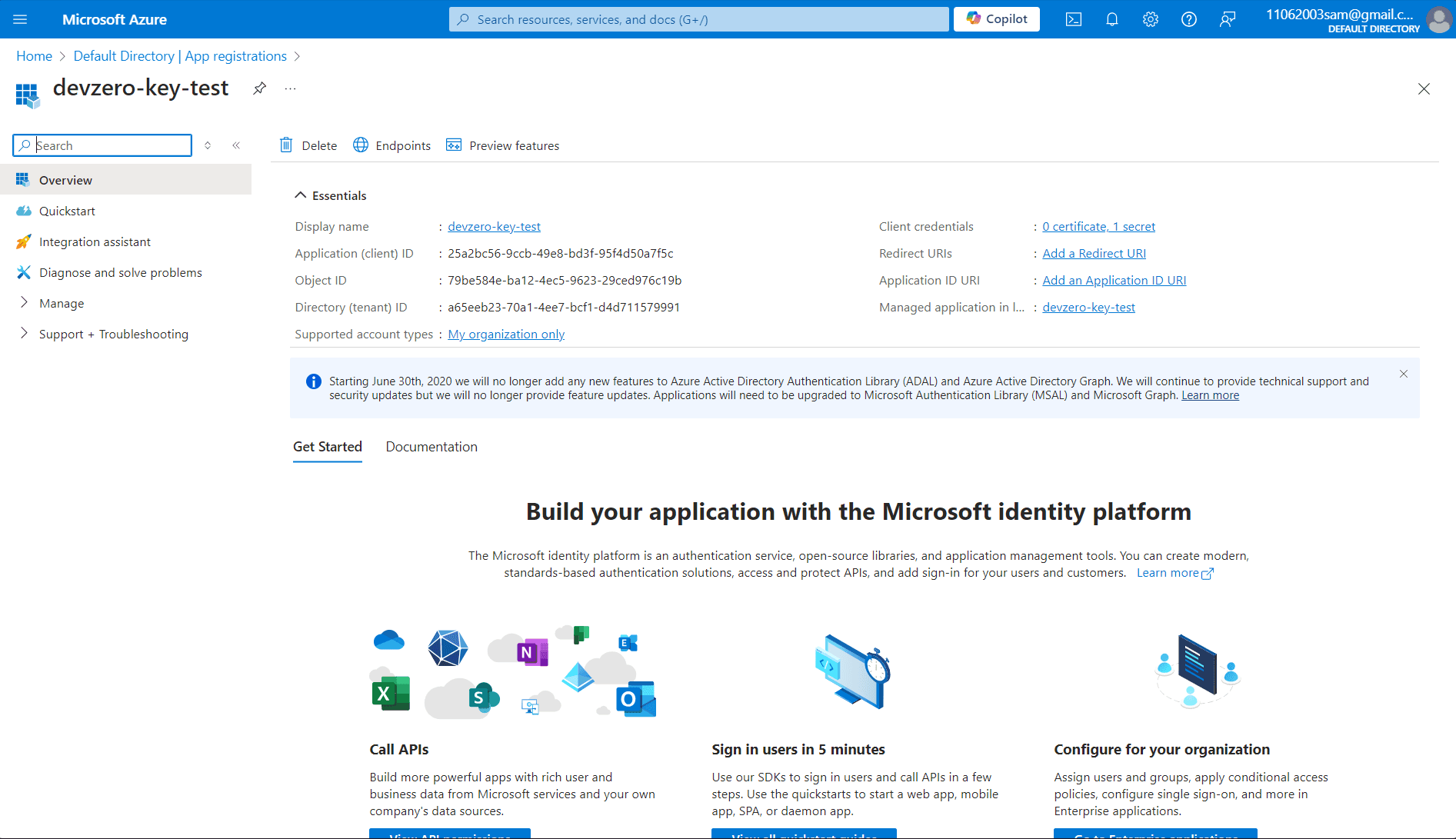Click the Integration assistant rocket icon
The width and height of the screenshot is (1456, 839).
coord(24,241)
